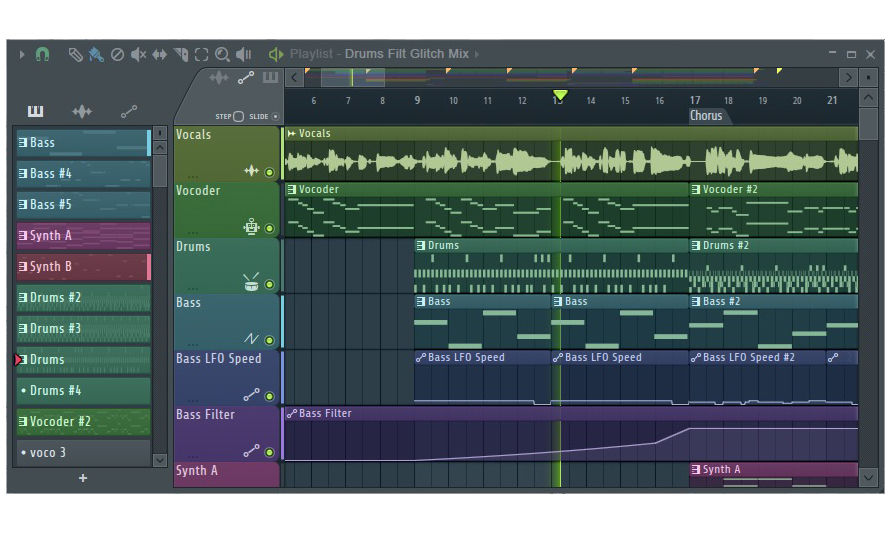This screenshot has height=534, width=890.
Task: Open the Bass #2 clip menu
Action: 696,301
